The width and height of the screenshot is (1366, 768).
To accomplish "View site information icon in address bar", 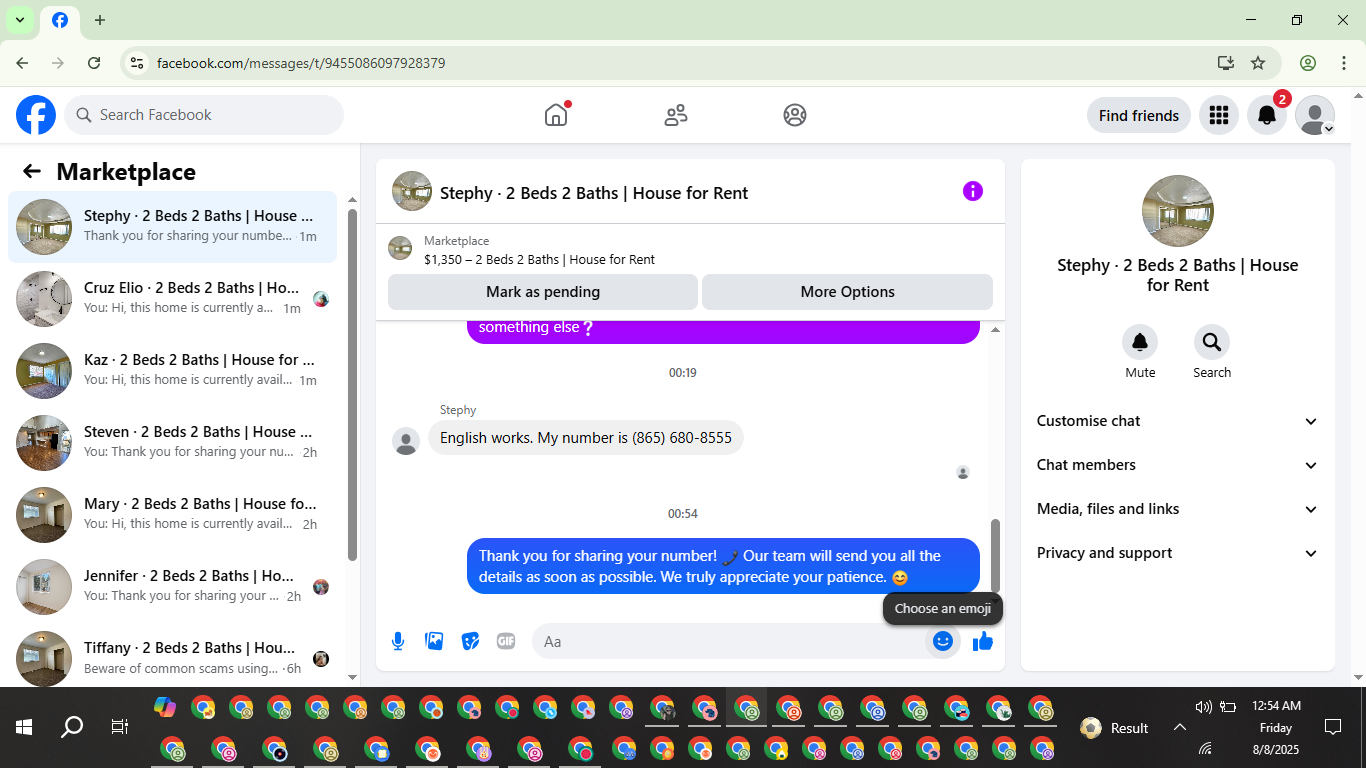I will pos(137,63).
